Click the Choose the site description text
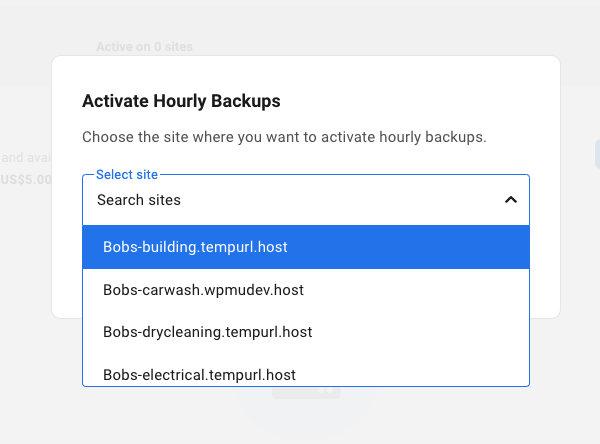This screenshot has width=600, height=444. click(x=284, y=137)
